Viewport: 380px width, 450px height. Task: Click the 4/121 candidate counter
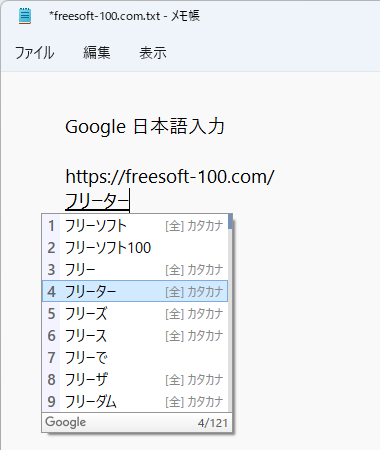(x=213, y=423)
